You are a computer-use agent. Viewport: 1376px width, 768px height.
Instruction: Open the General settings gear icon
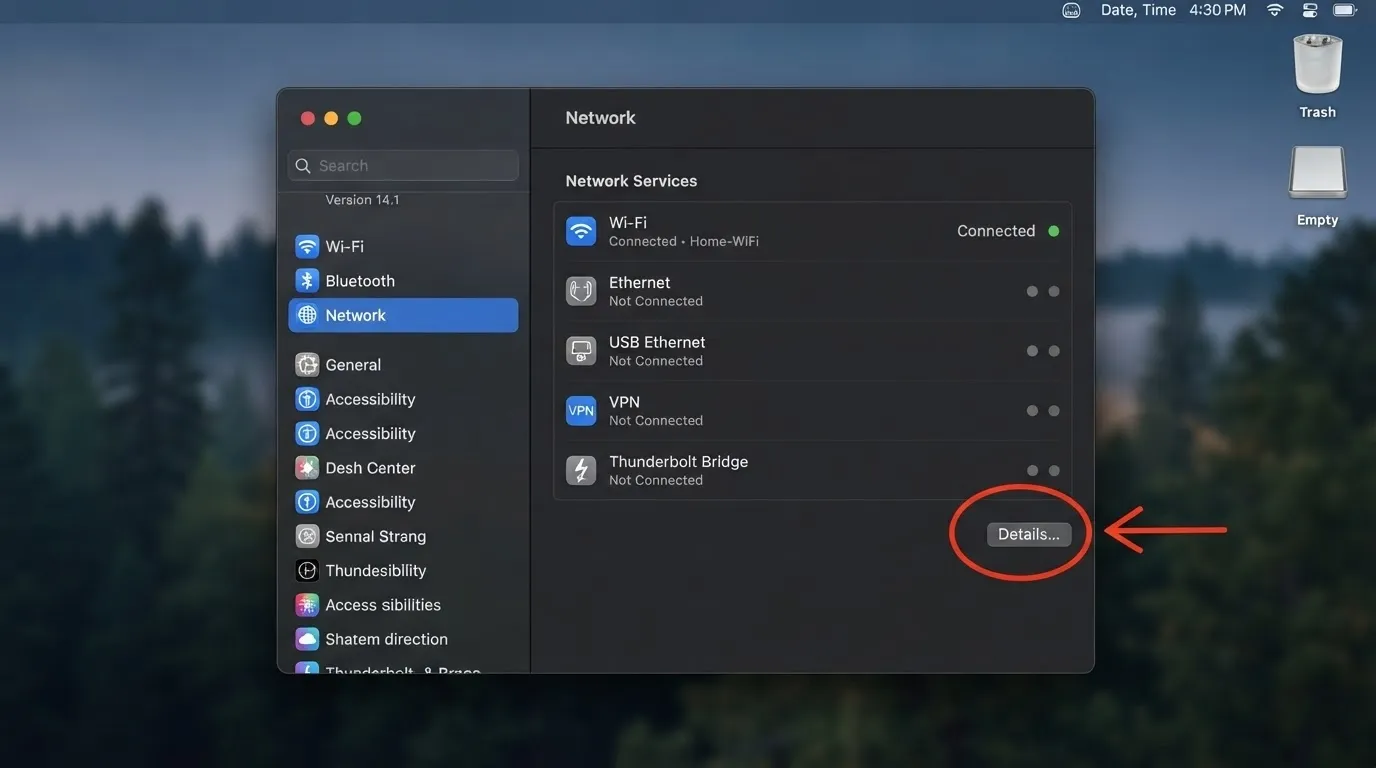[307, 365]
